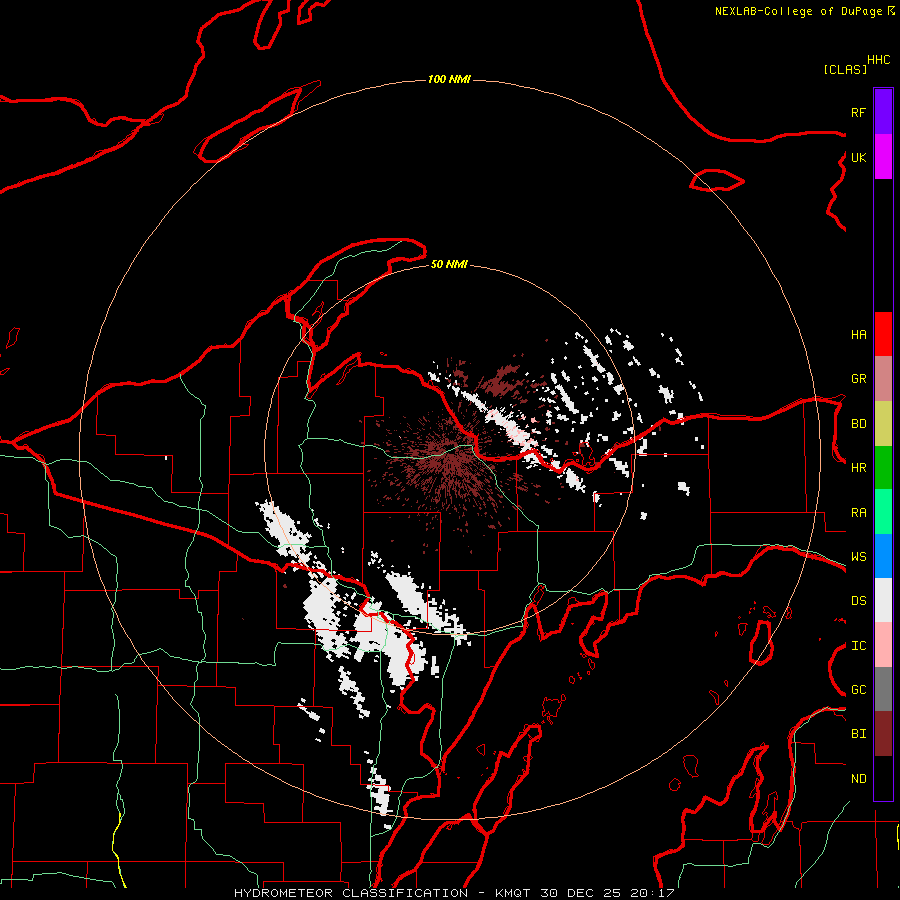This screenshot has height=900, width=900.
Task: Click the ND black legend swatch
Action: point(883,778)
